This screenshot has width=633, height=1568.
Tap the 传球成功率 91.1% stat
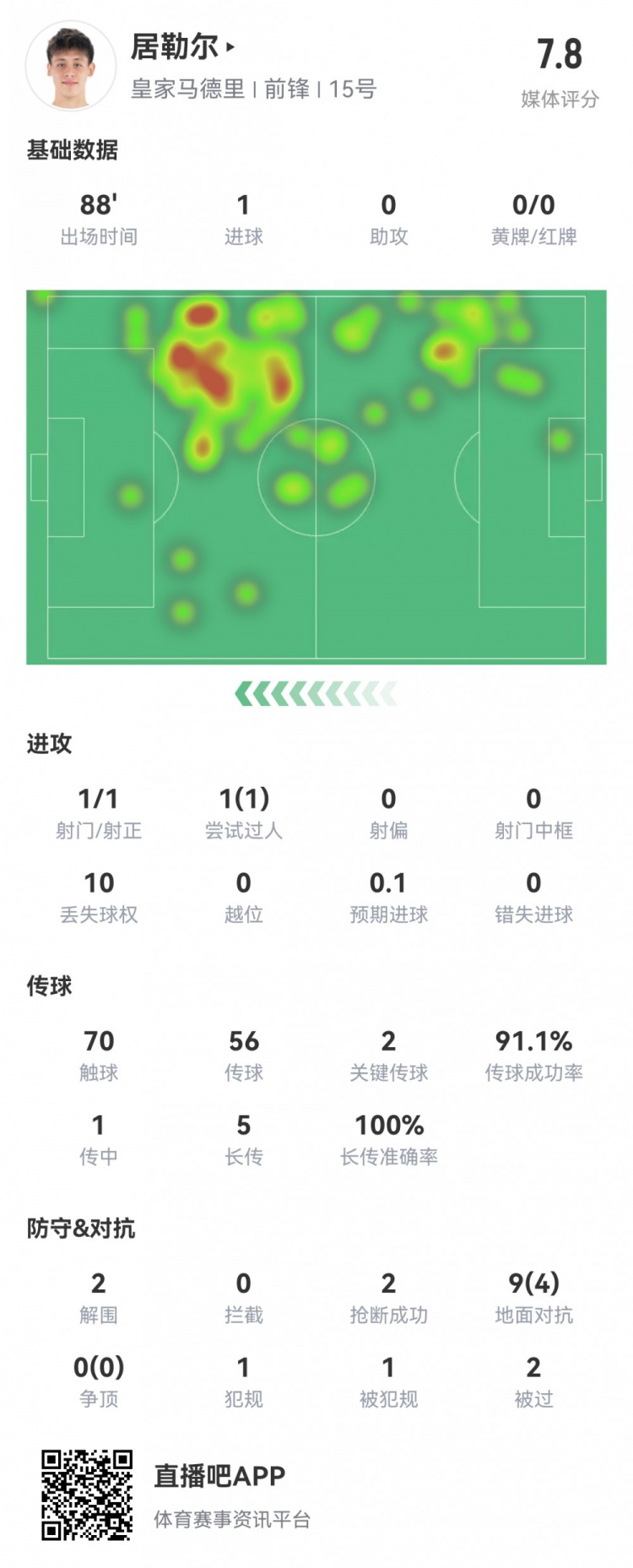coord(533,1055)
